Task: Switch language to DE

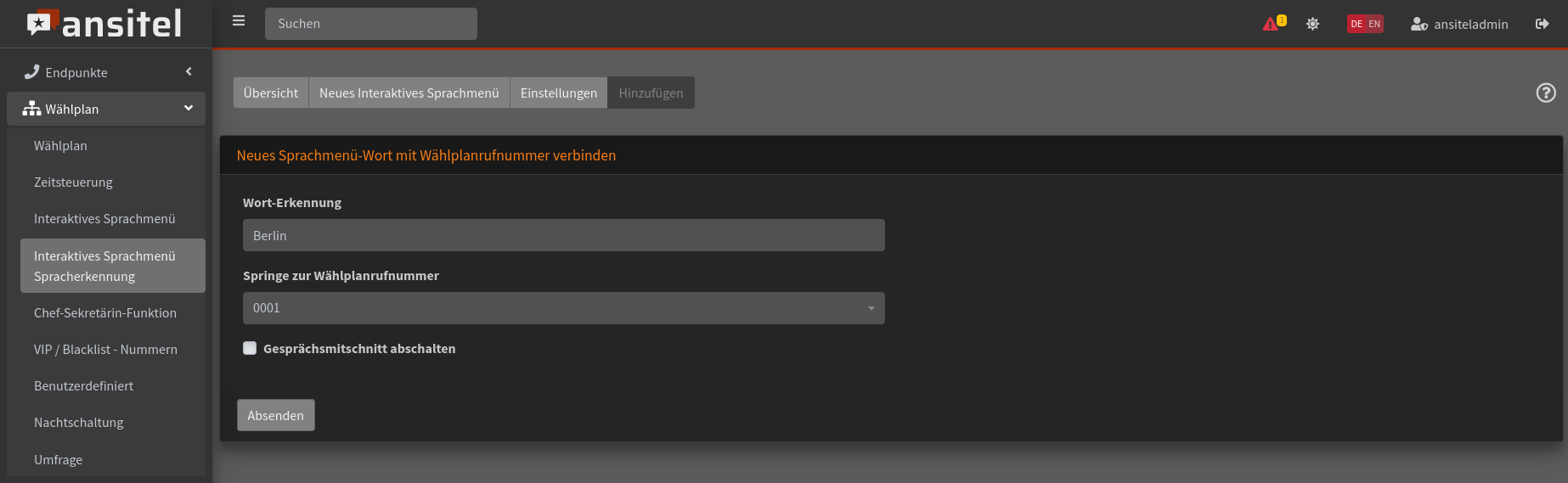Action: tap(1356, 24)
